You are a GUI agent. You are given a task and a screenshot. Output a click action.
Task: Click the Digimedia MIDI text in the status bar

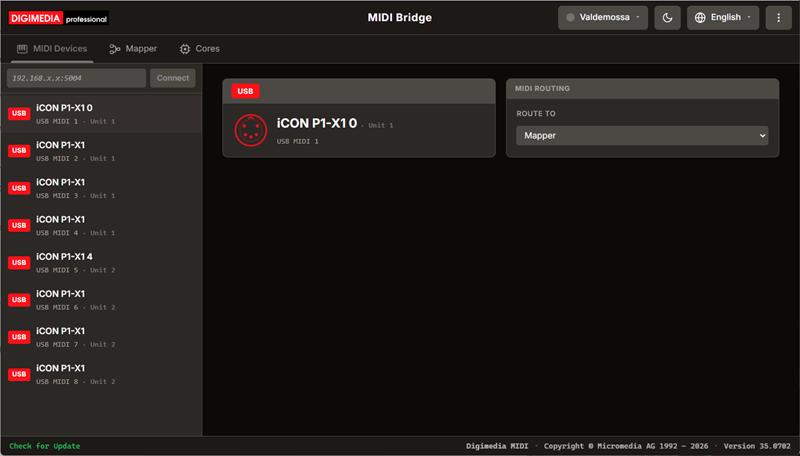[497, 446]
